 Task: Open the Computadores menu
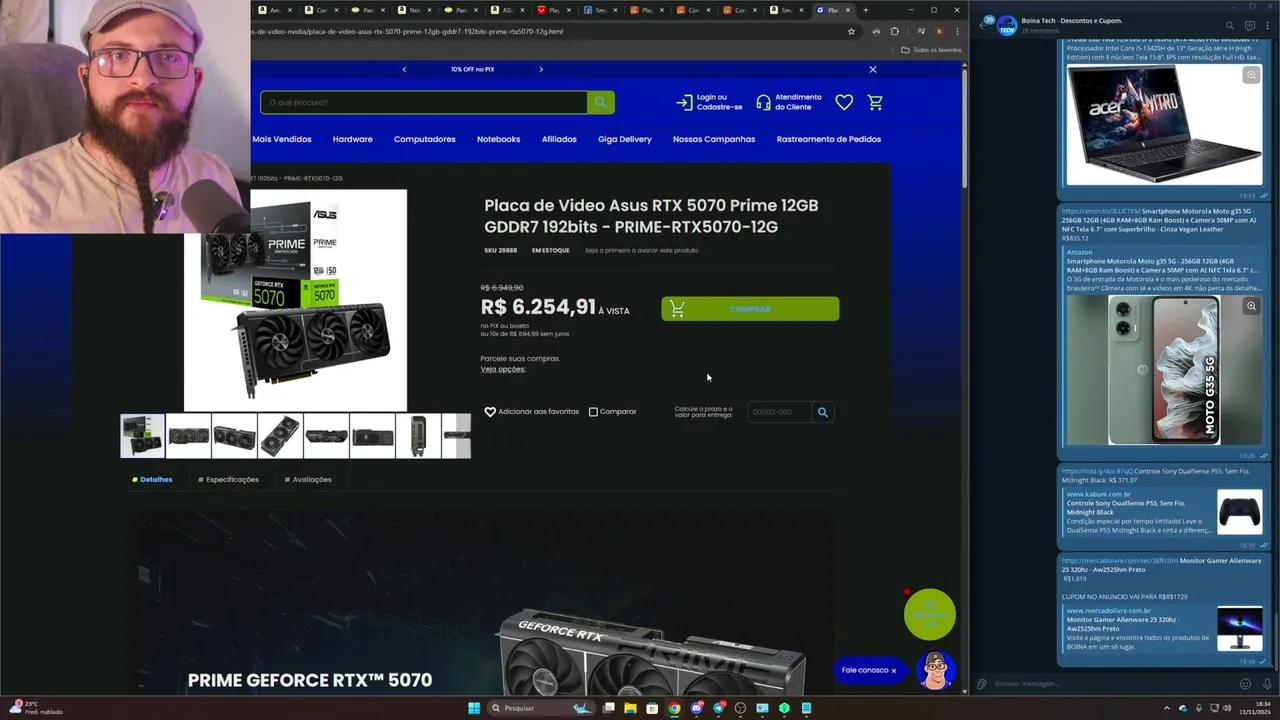(x=424, y=139)
